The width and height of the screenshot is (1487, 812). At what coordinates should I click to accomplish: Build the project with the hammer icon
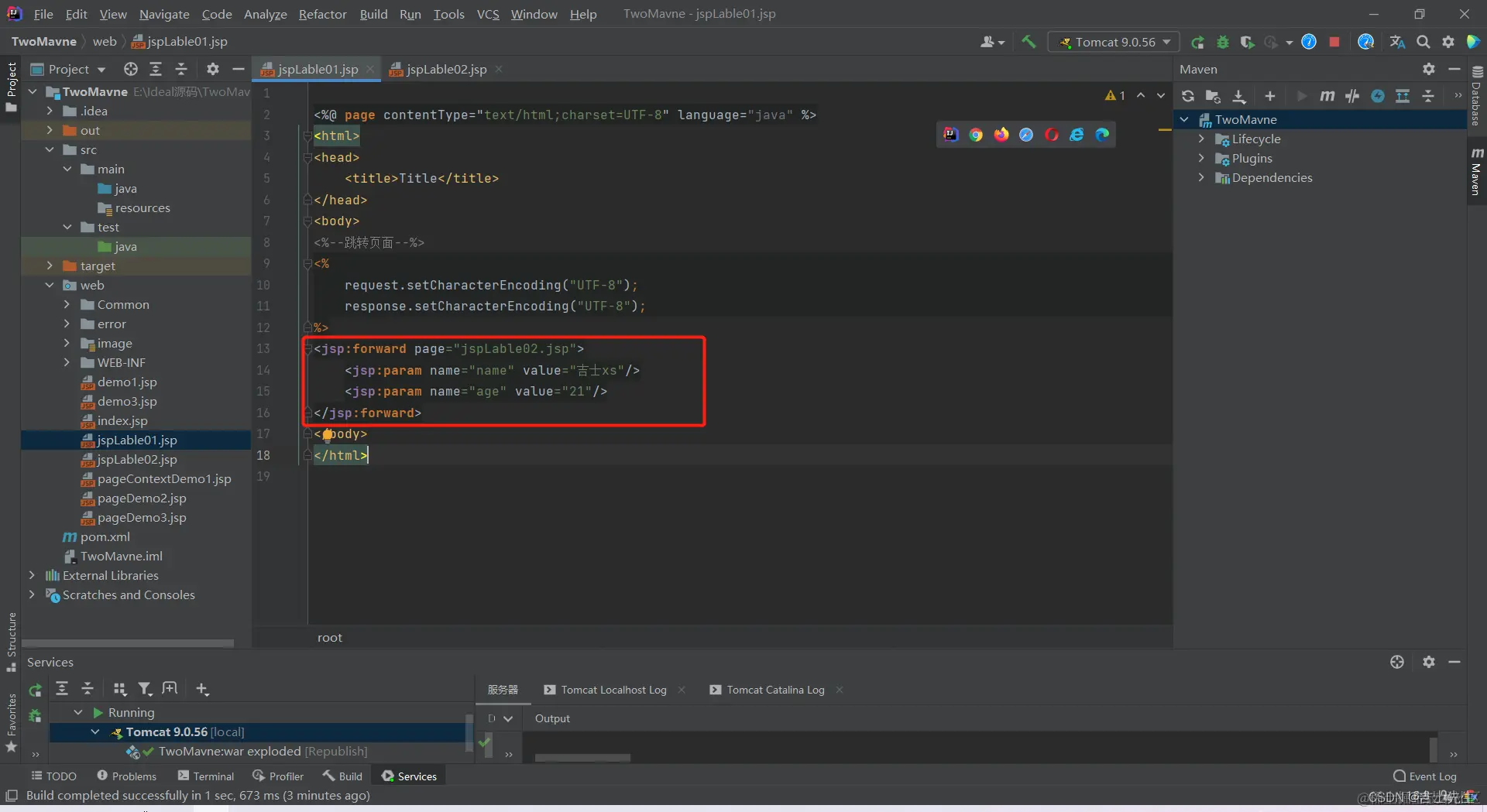(x=1029, y=42)
